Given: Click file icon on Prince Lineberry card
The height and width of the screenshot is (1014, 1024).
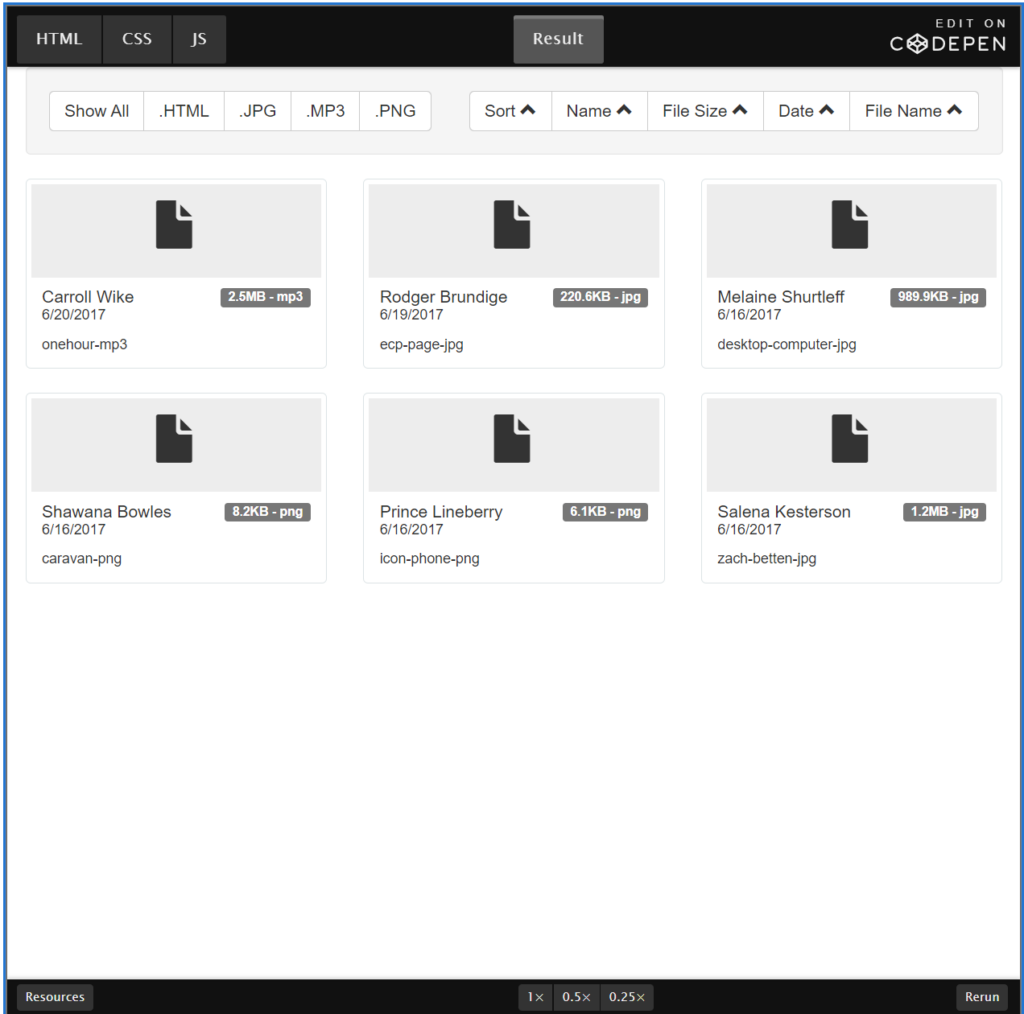Looking at the screenshot, I should pos(512,439).
